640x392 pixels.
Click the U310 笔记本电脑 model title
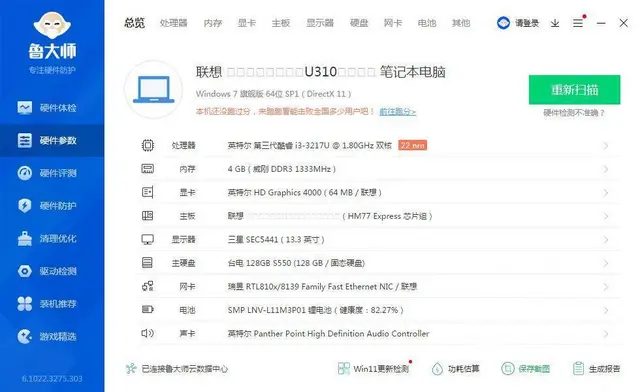tap(320, 72)
